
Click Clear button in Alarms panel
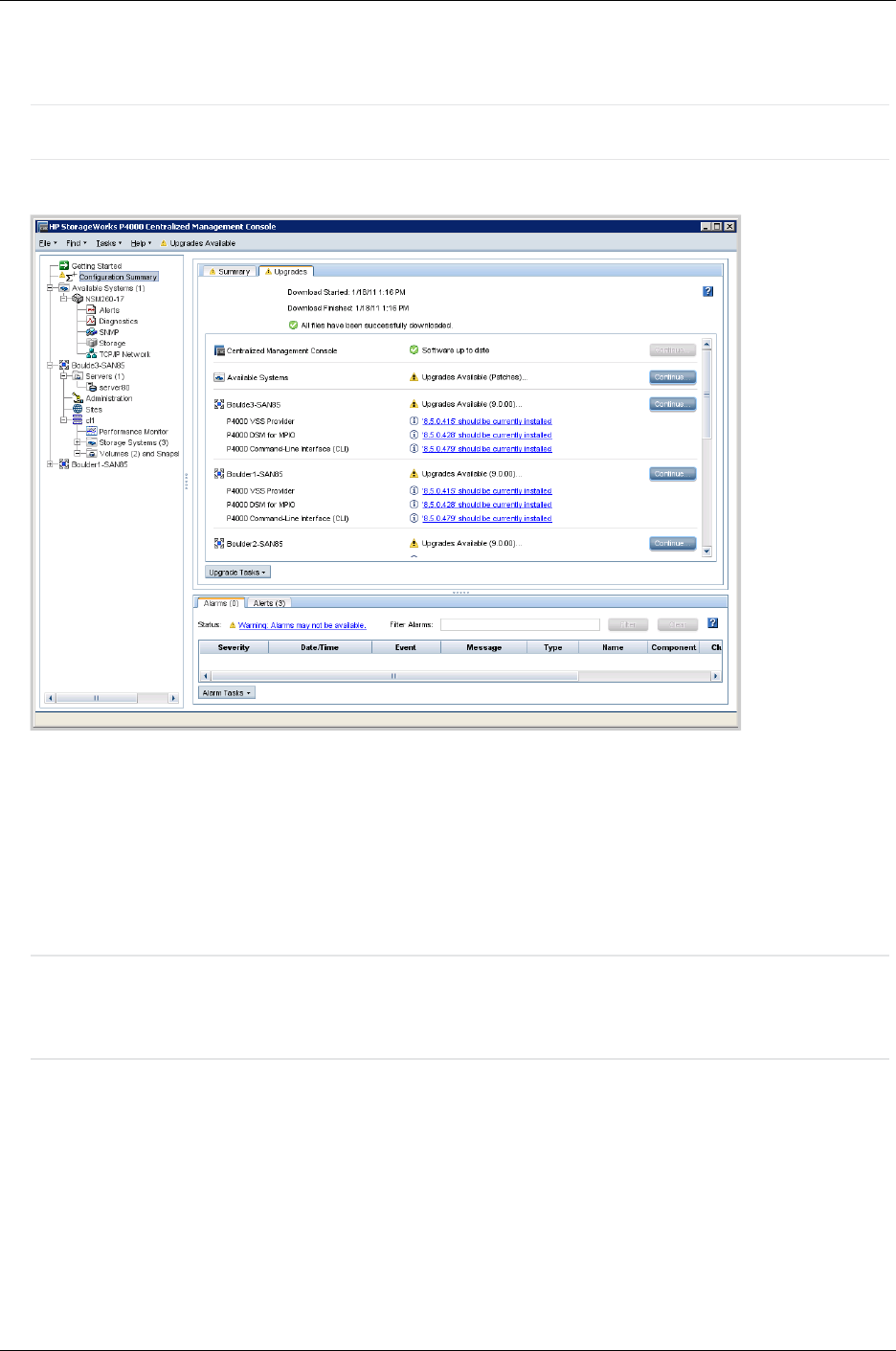678,624
